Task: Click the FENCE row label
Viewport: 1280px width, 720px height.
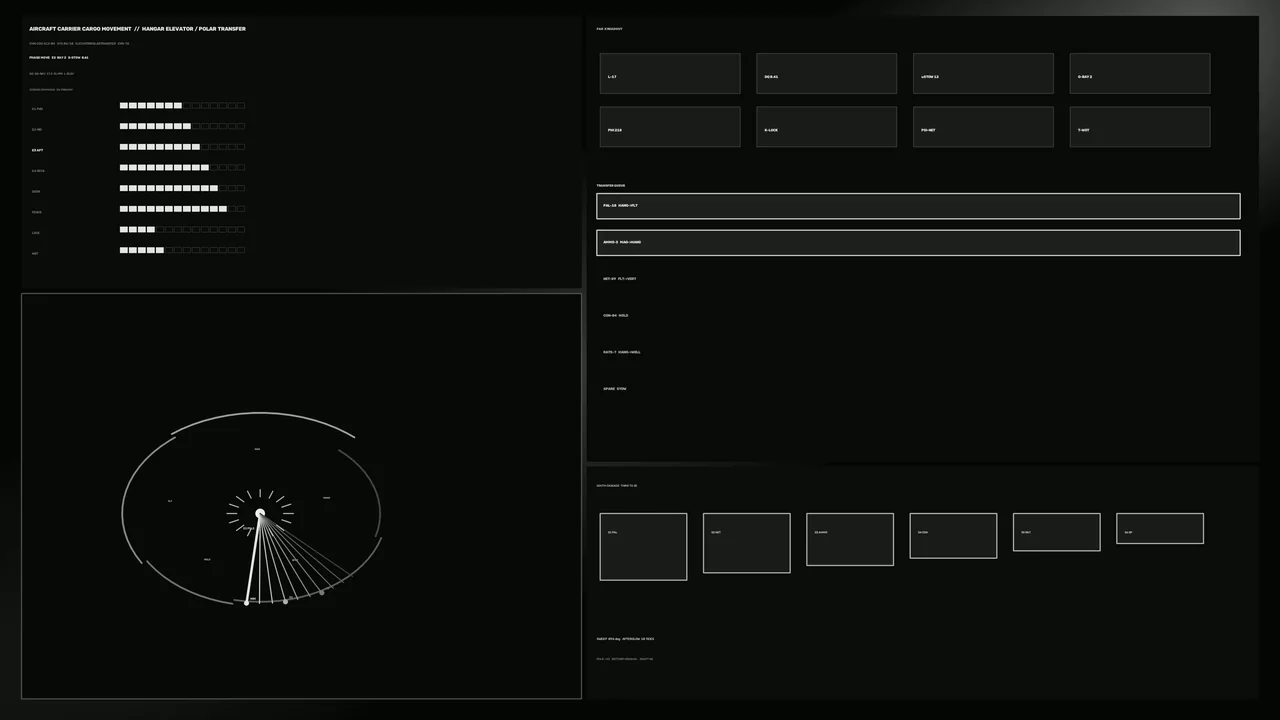Action: (x=36, y=212)
